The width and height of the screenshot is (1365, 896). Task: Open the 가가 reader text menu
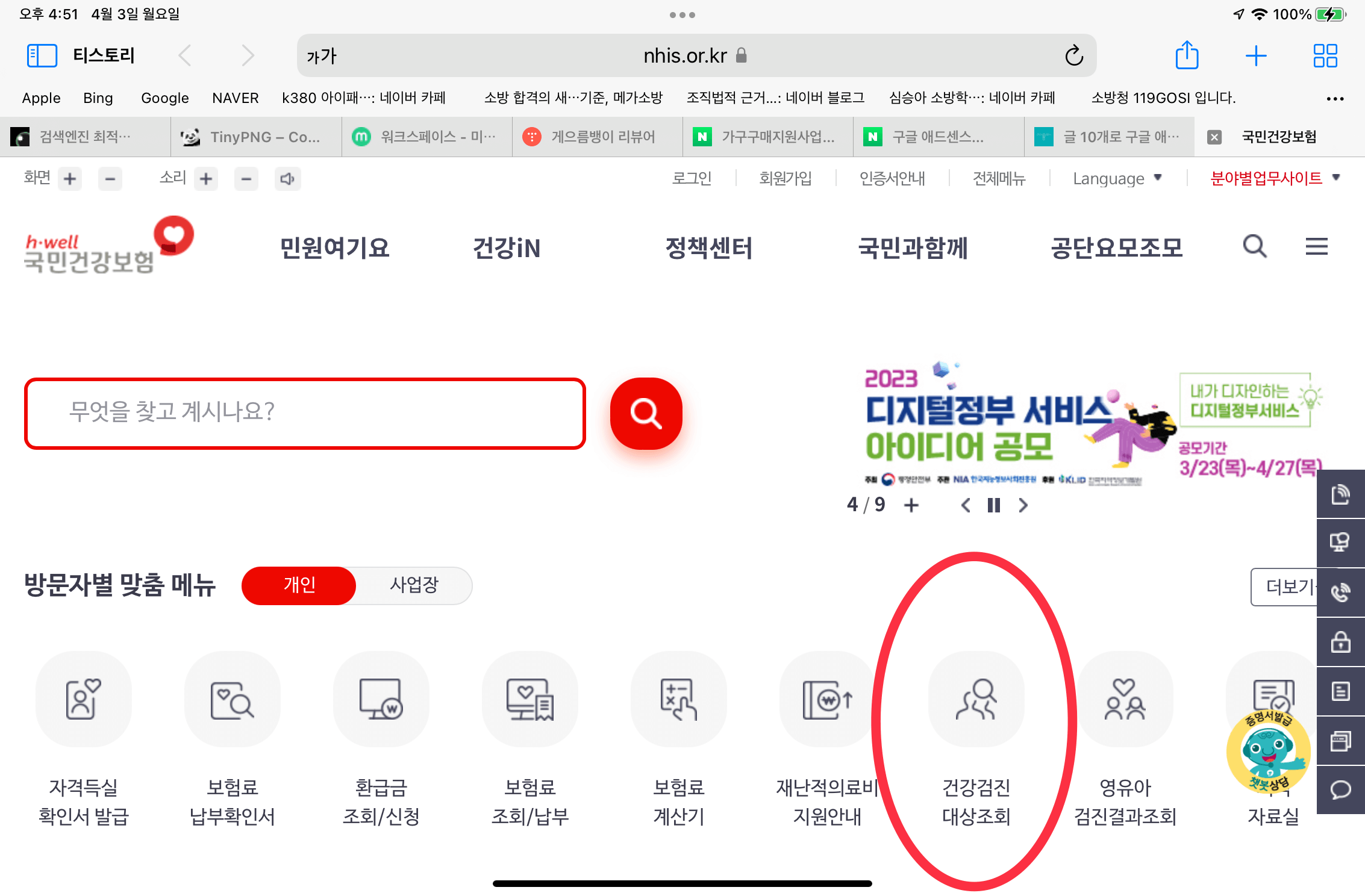pyautogui.click(x=322, y=56)
